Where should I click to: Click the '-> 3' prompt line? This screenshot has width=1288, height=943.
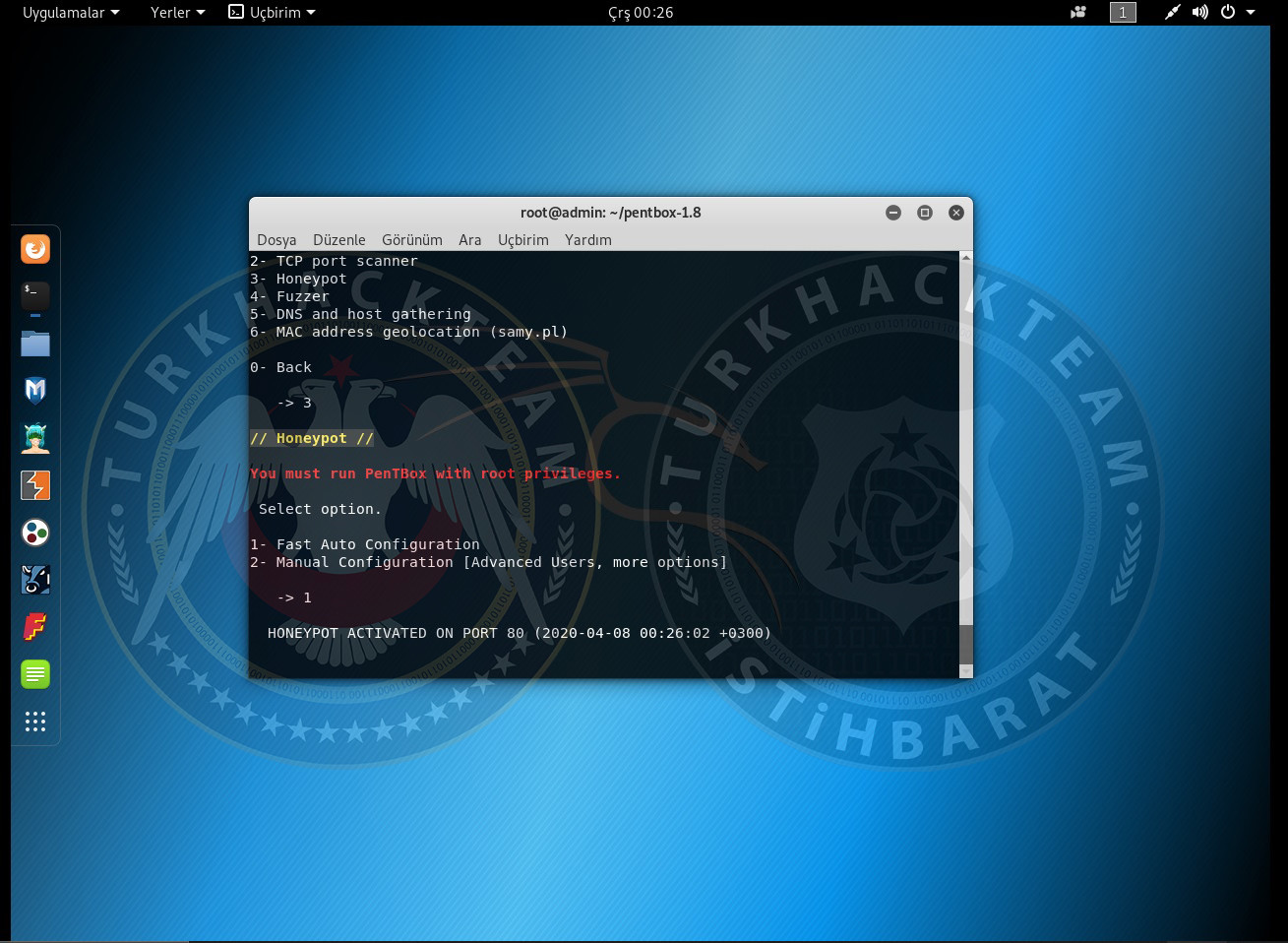[x=294, y=403]
